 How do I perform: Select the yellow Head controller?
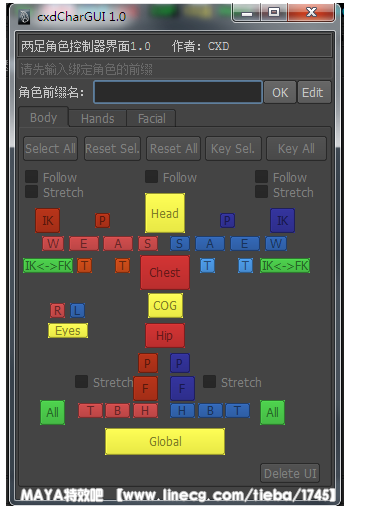tap(165, 213)
